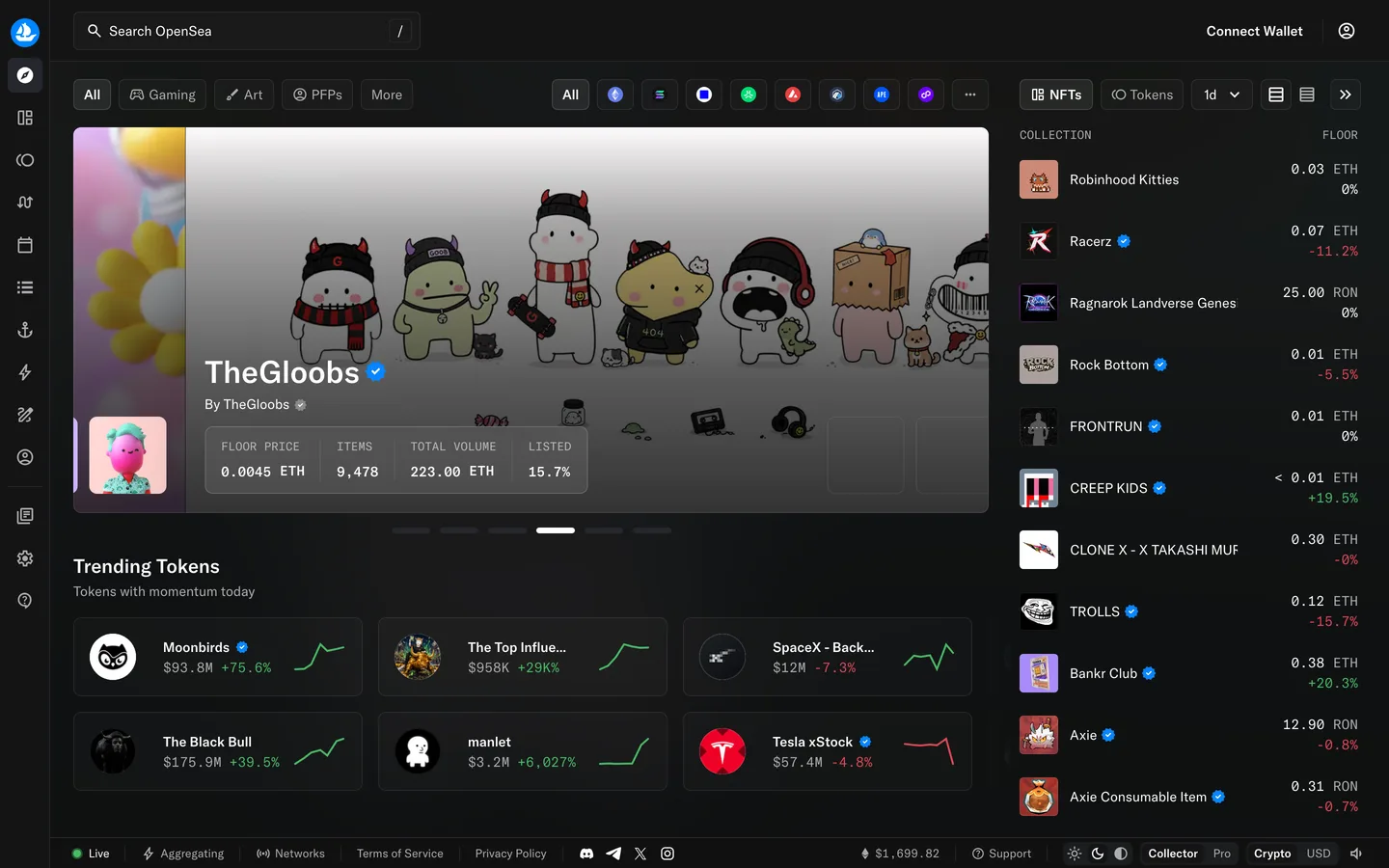The height and width of the screenshot is (868, 1389).
Task: Select the Art category tab
Action: (x=244, y=95)
